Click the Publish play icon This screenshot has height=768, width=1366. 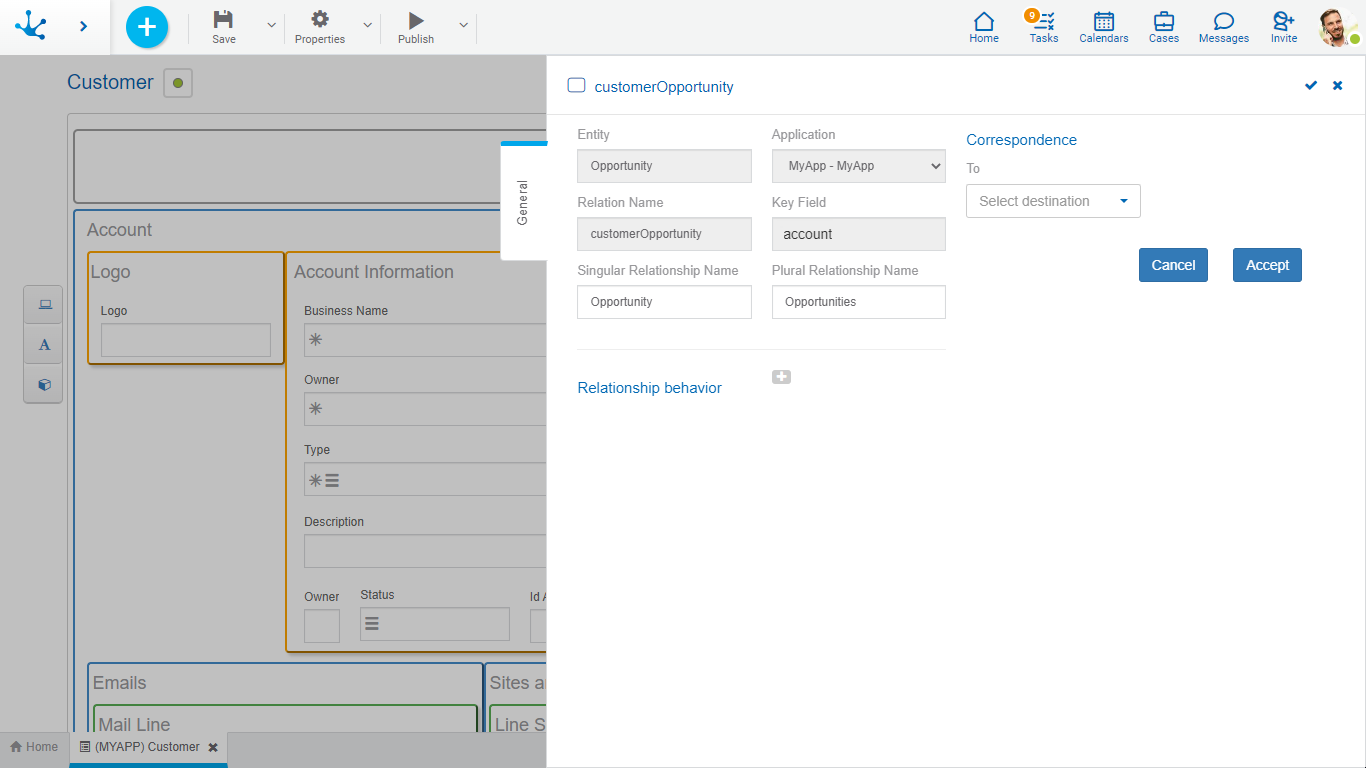(416, 20)
